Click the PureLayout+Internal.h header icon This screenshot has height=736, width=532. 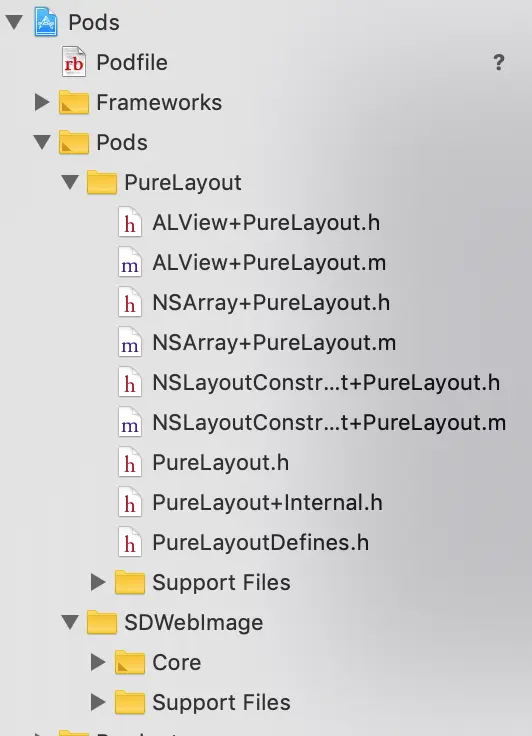tap(130, 503)
